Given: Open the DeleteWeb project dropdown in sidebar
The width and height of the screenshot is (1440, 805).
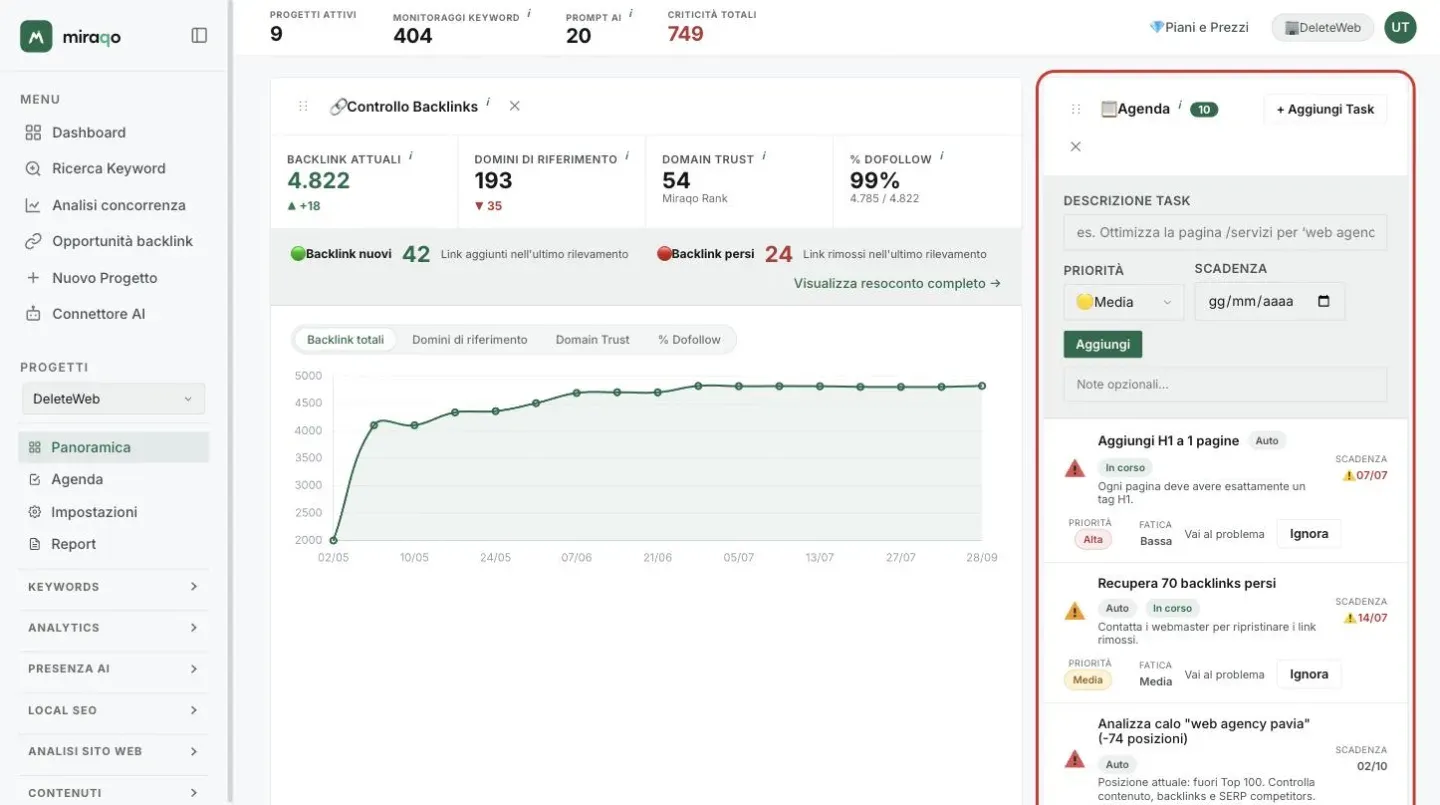Looking at the screenshot, I should pos(114,399).
